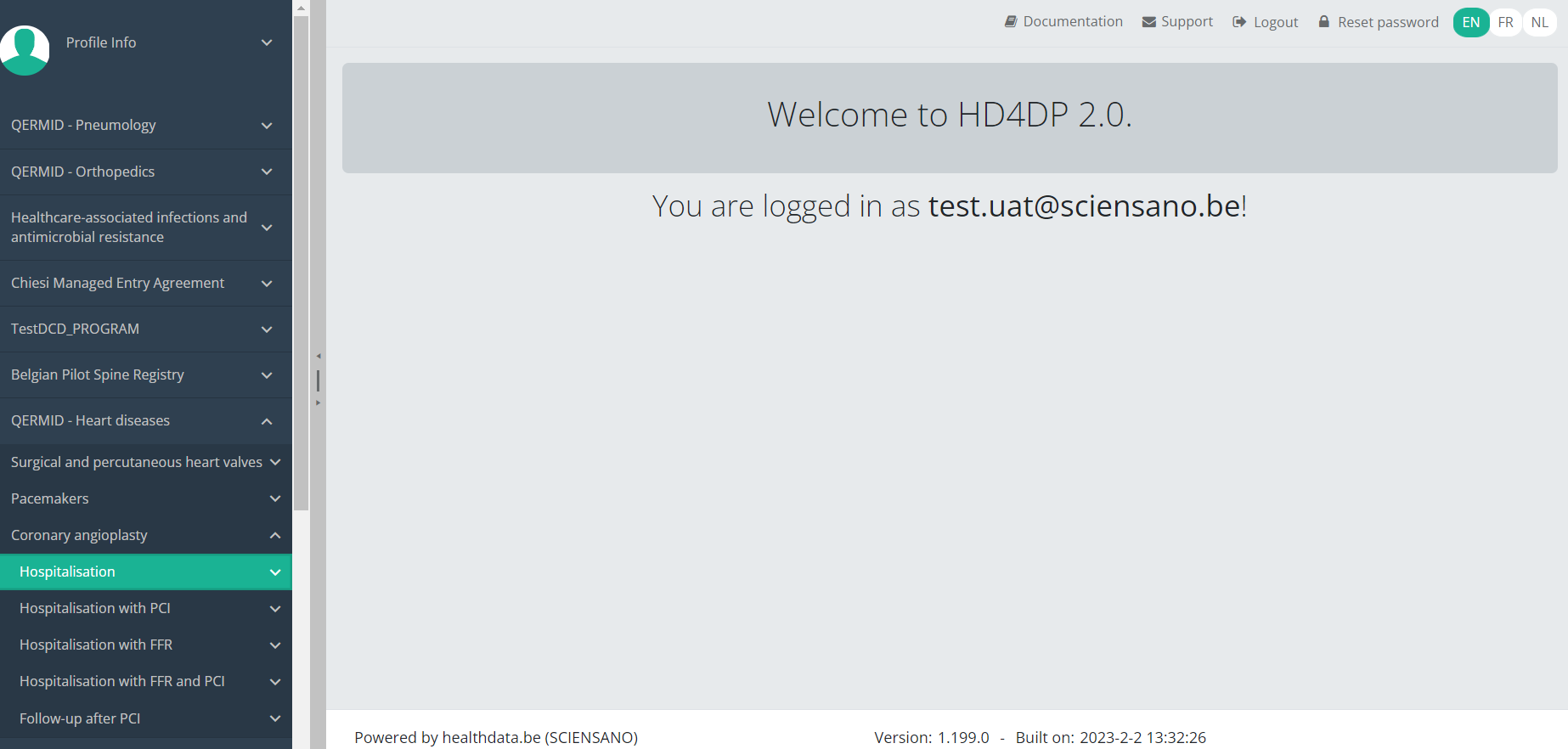
Task: Expand the Pacemakers chevron
Action: tap(275, 498)
